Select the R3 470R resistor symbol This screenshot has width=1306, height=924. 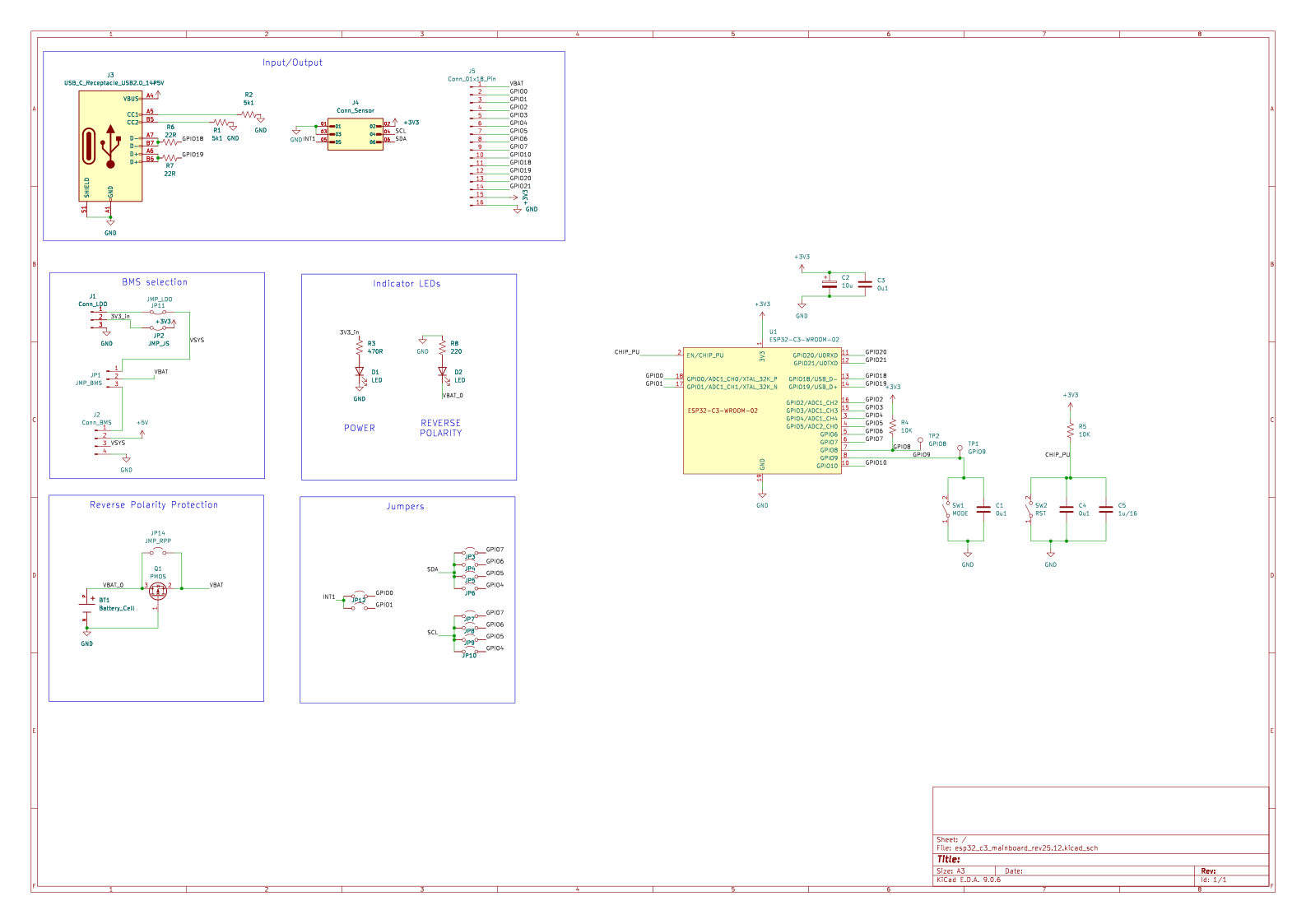tap(360, 348)
